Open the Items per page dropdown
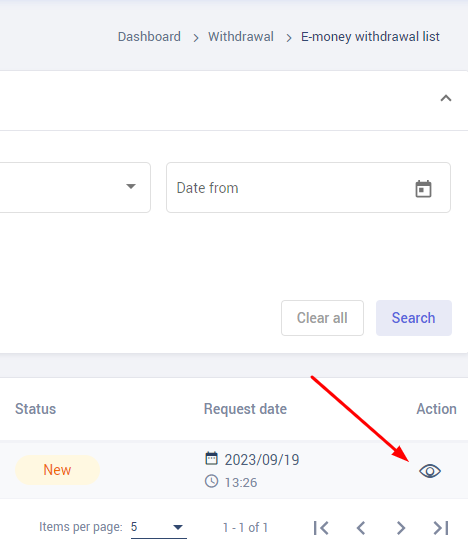 point(159,528)
